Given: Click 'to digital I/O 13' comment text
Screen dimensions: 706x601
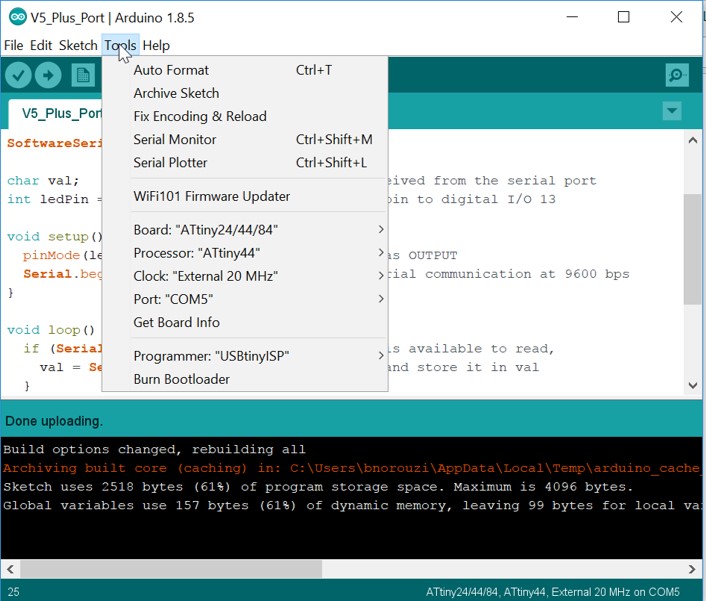Looking at the screenshot, I should click(x=486, y=199).
